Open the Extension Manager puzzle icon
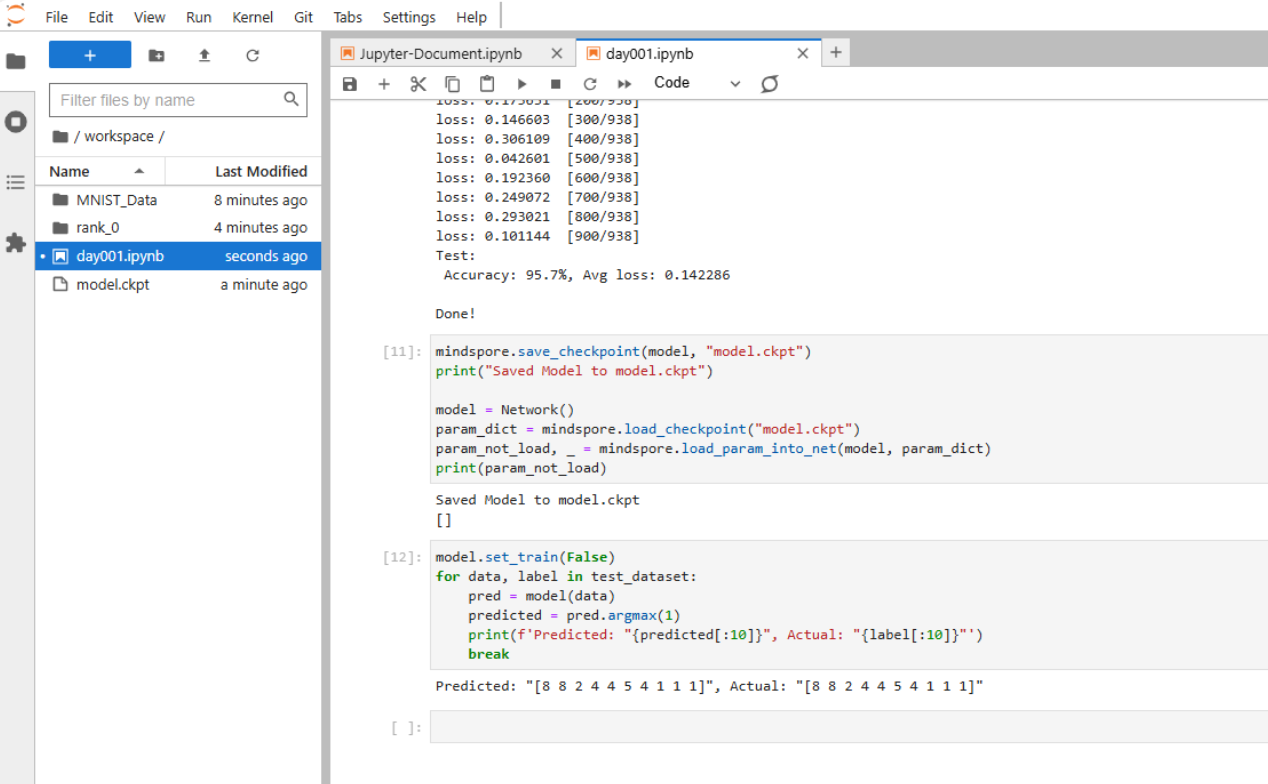Image resolution: width=1268 pixels, height=784 pixels. point(16,242)
